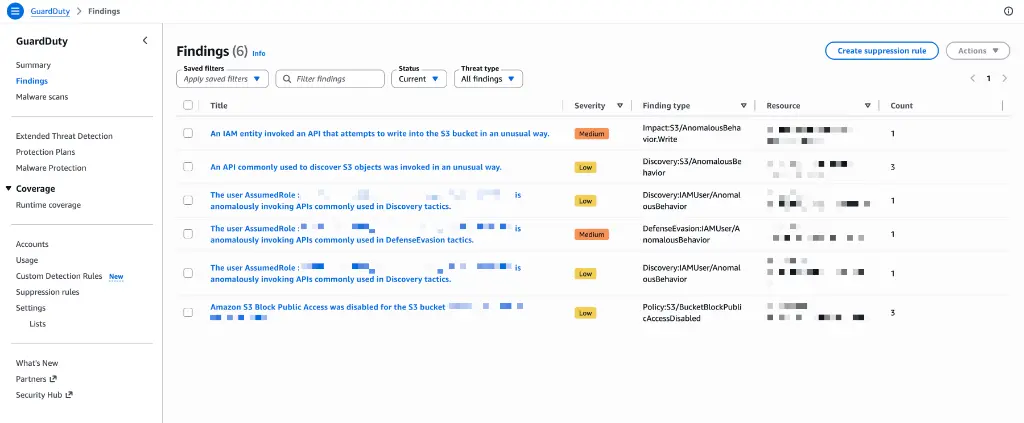Click the Partners external link icon
This screenshot has width=1024, height=423.
click(x=54, y=379)
